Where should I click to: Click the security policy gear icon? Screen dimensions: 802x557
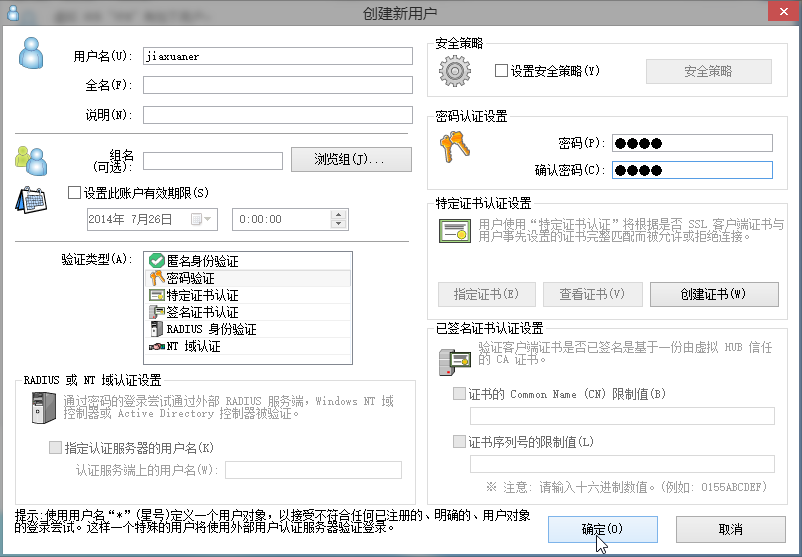point(455,72)
